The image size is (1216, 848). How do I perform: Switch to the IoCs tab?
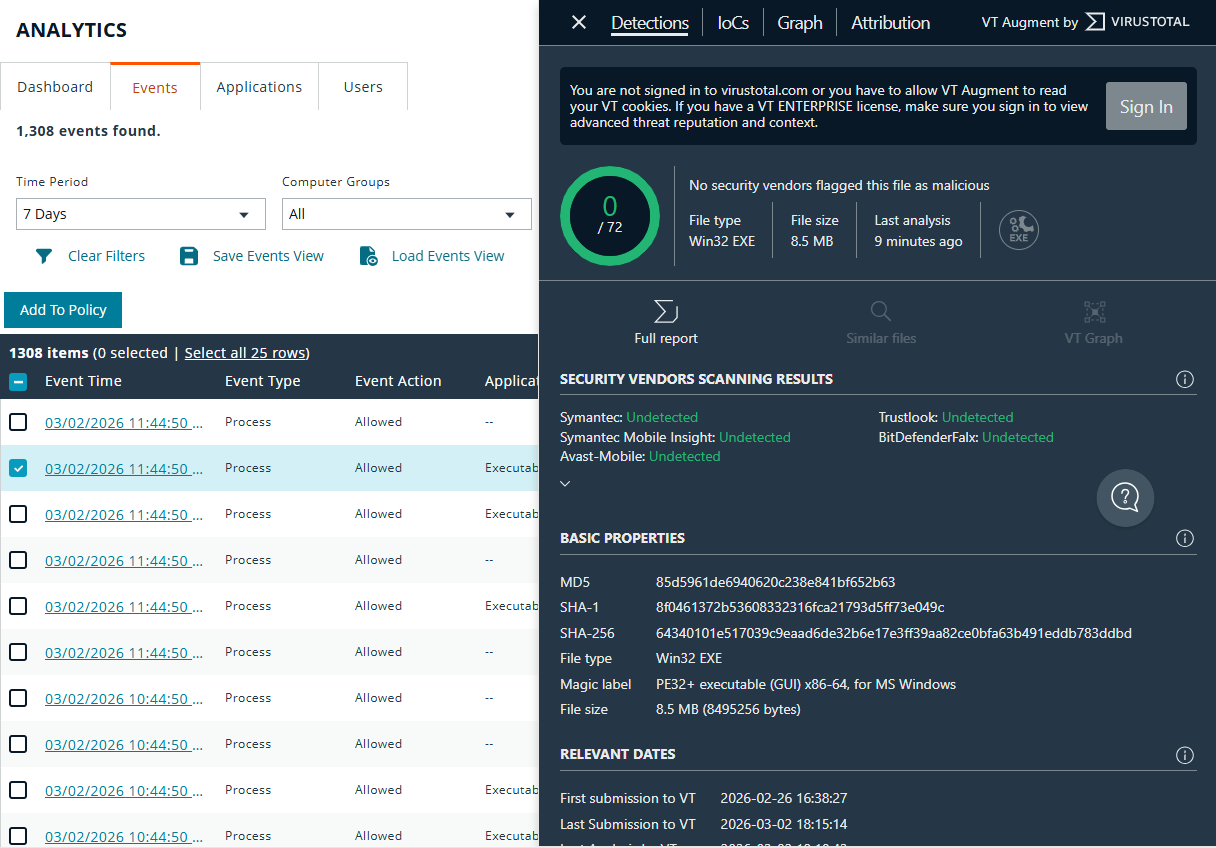pyautogui.click(x=732, y=22)
